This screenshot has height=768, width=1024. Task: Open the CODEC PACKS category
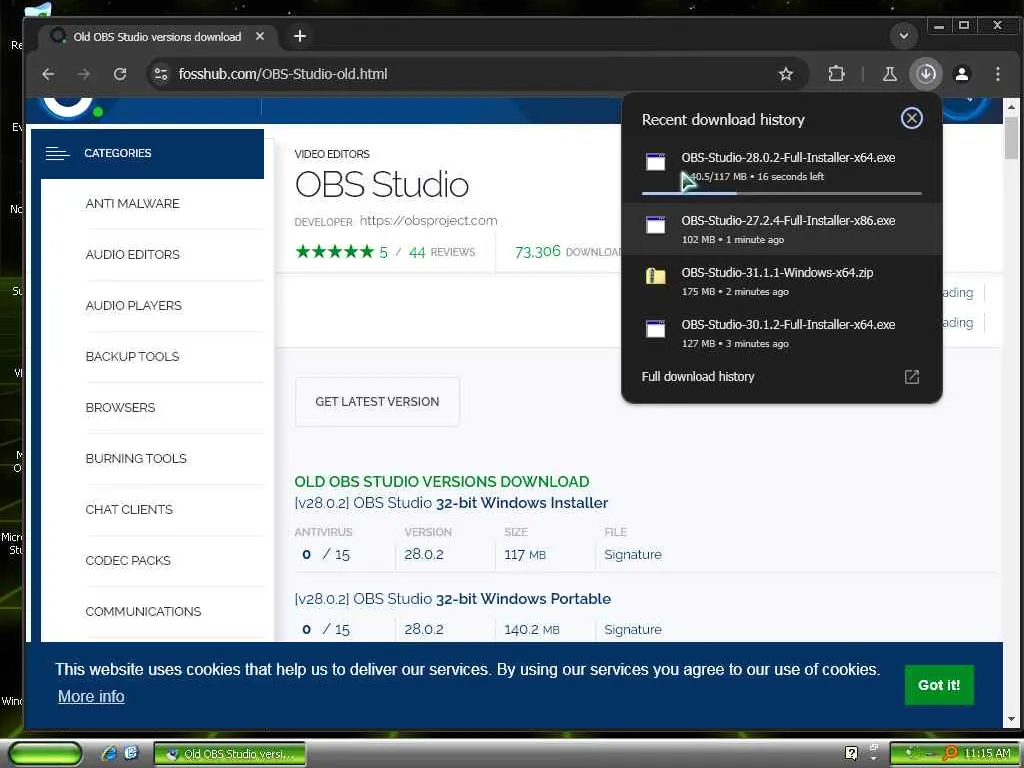(x=128, y=560)
